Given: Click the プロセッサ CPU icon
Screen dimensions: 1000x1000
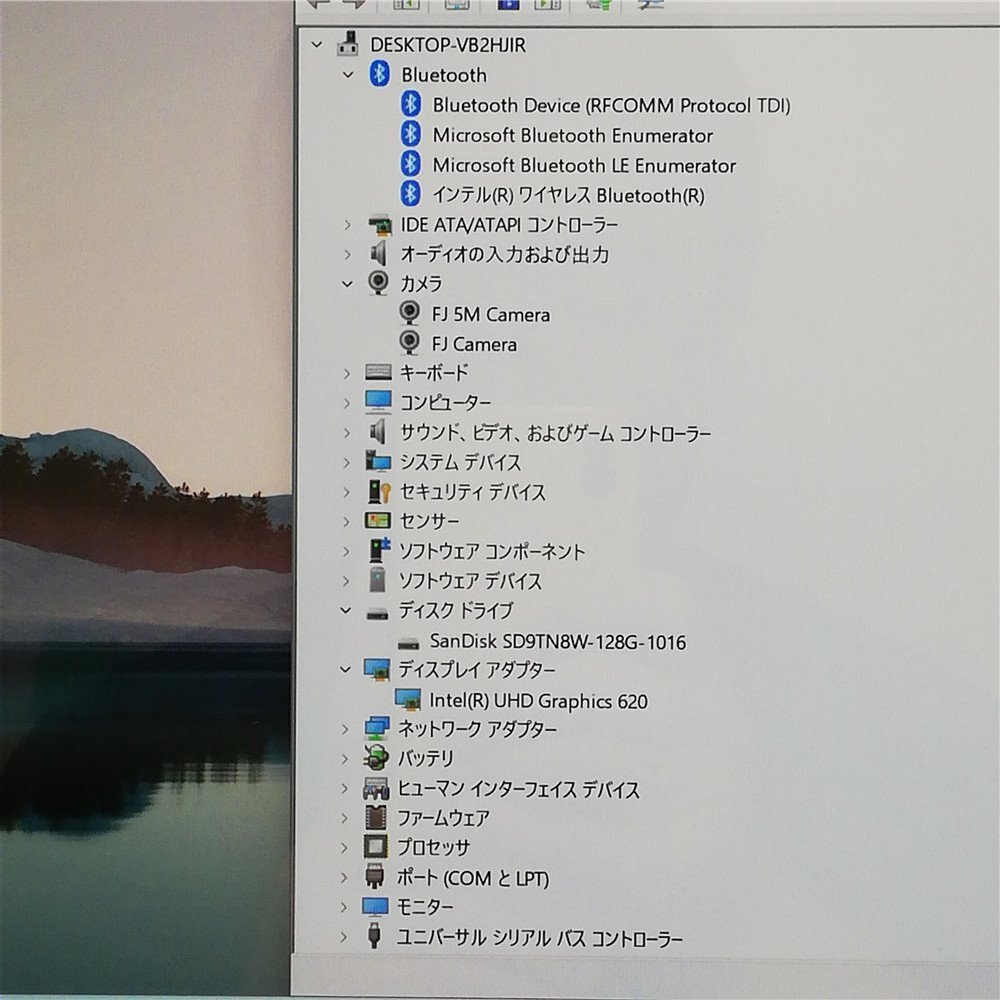Looking at the screenshot, I should click(x=375, y=847).
